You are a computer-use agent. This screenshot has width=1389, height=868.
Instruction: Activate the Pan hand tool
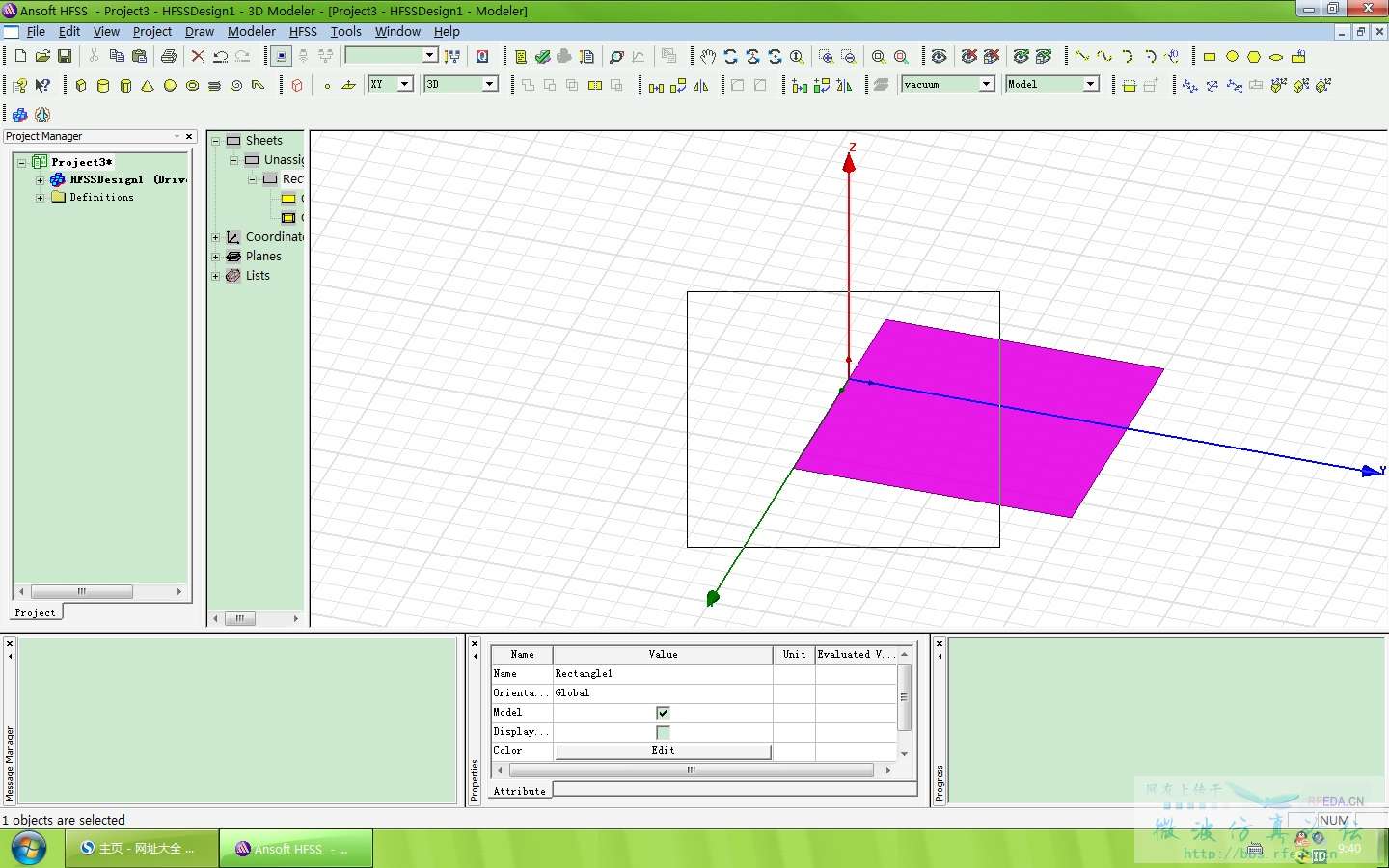click(x=708, y=57)
